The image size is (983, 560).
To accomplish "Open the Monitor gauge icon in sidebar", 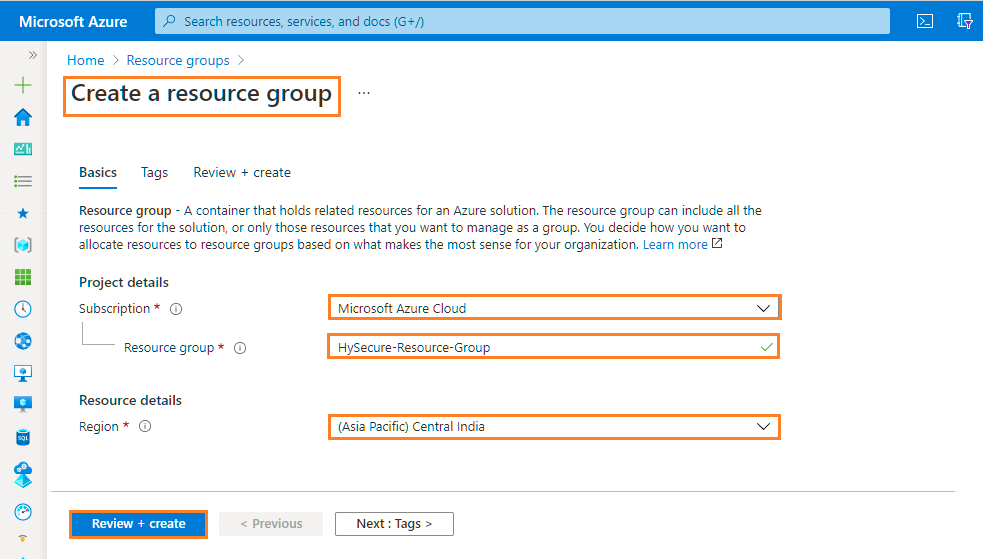I will 23,512.
